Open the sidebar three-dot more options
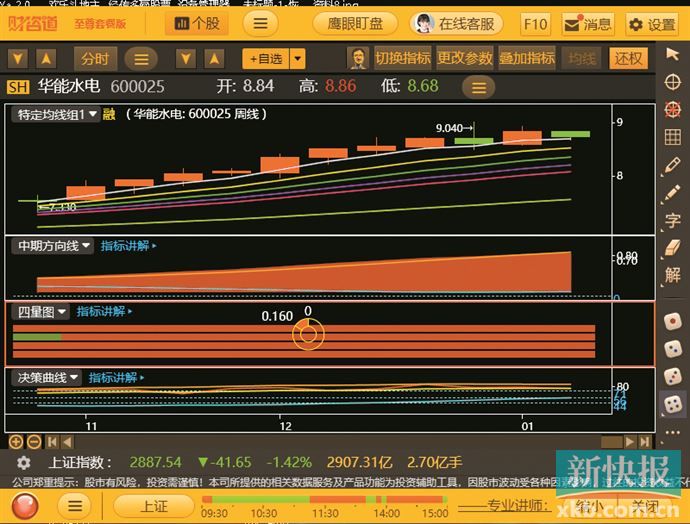 click(672, 432)
